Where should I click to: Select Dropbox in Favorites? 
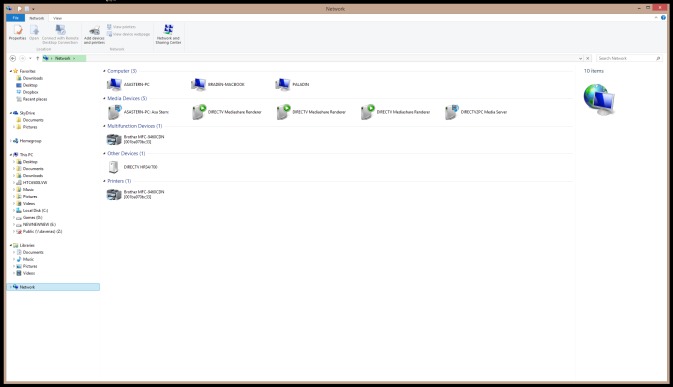click(27, 92)
